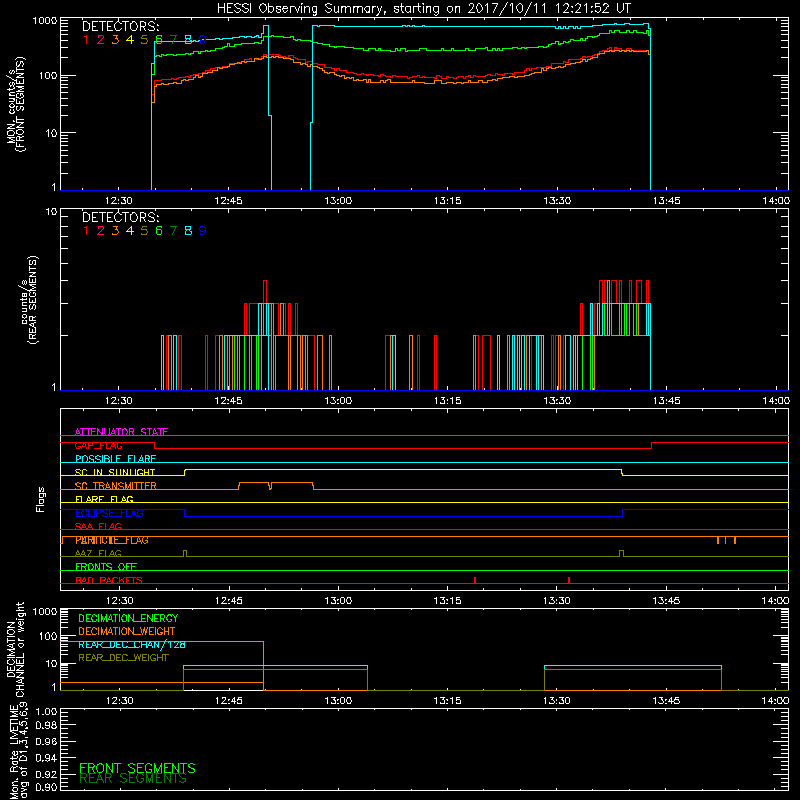The image size is (800, 800).
Task: Click 13:00 tick label under Flags panel
Action: click(x=338, y=601)
